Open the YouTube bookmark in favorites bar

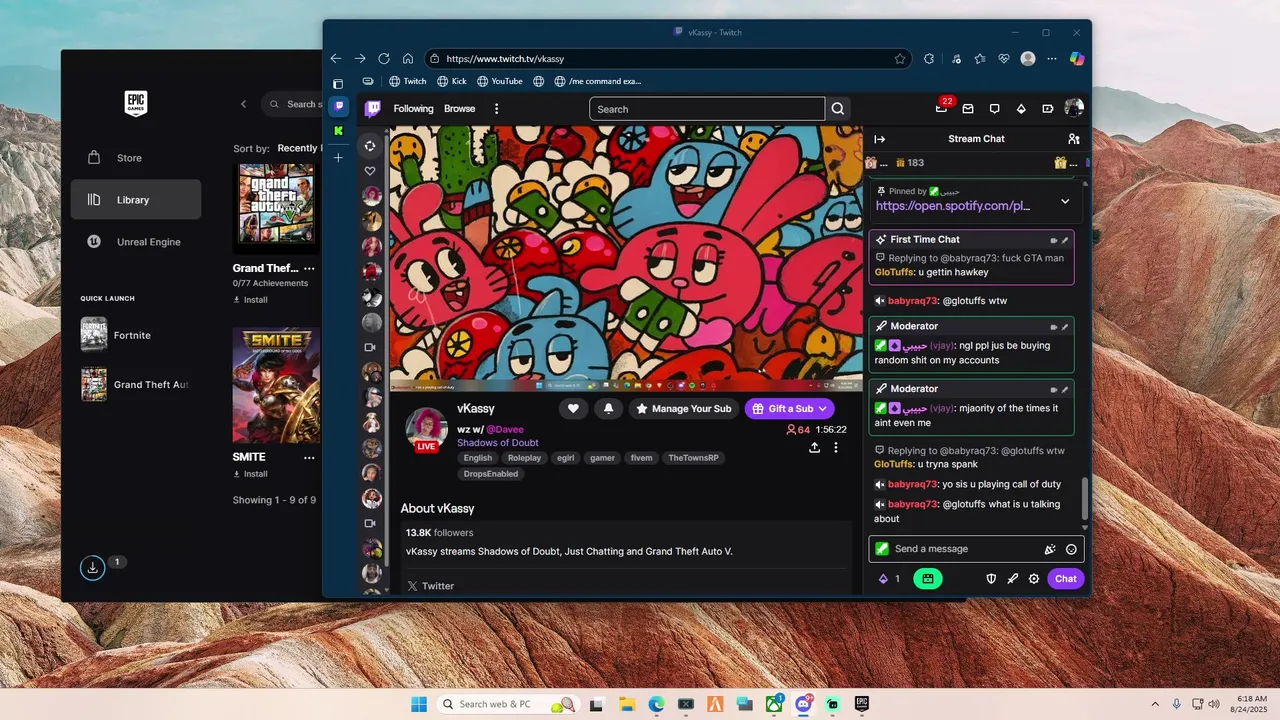[x=500, y=81]
